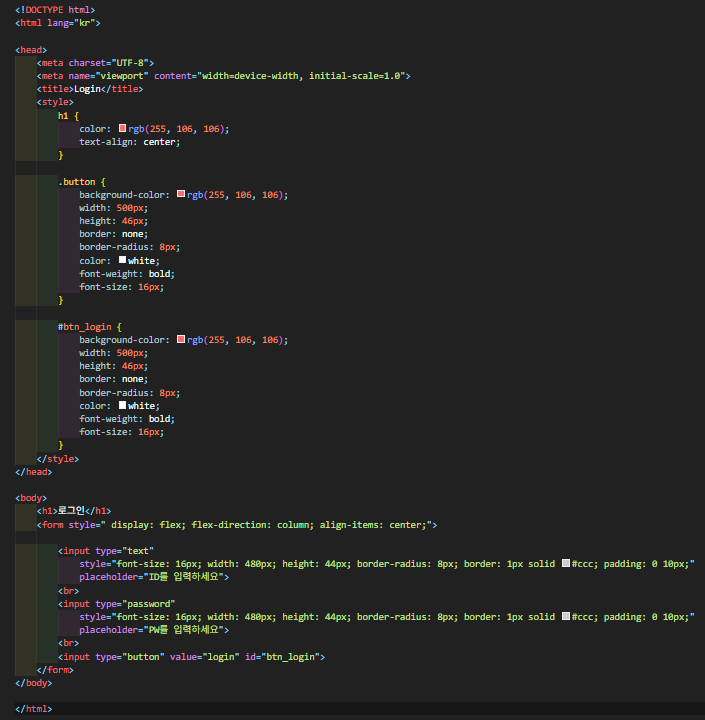Screen dimensions: 705x720
Task: Click the input type="text" line
Action: (106, 551)
